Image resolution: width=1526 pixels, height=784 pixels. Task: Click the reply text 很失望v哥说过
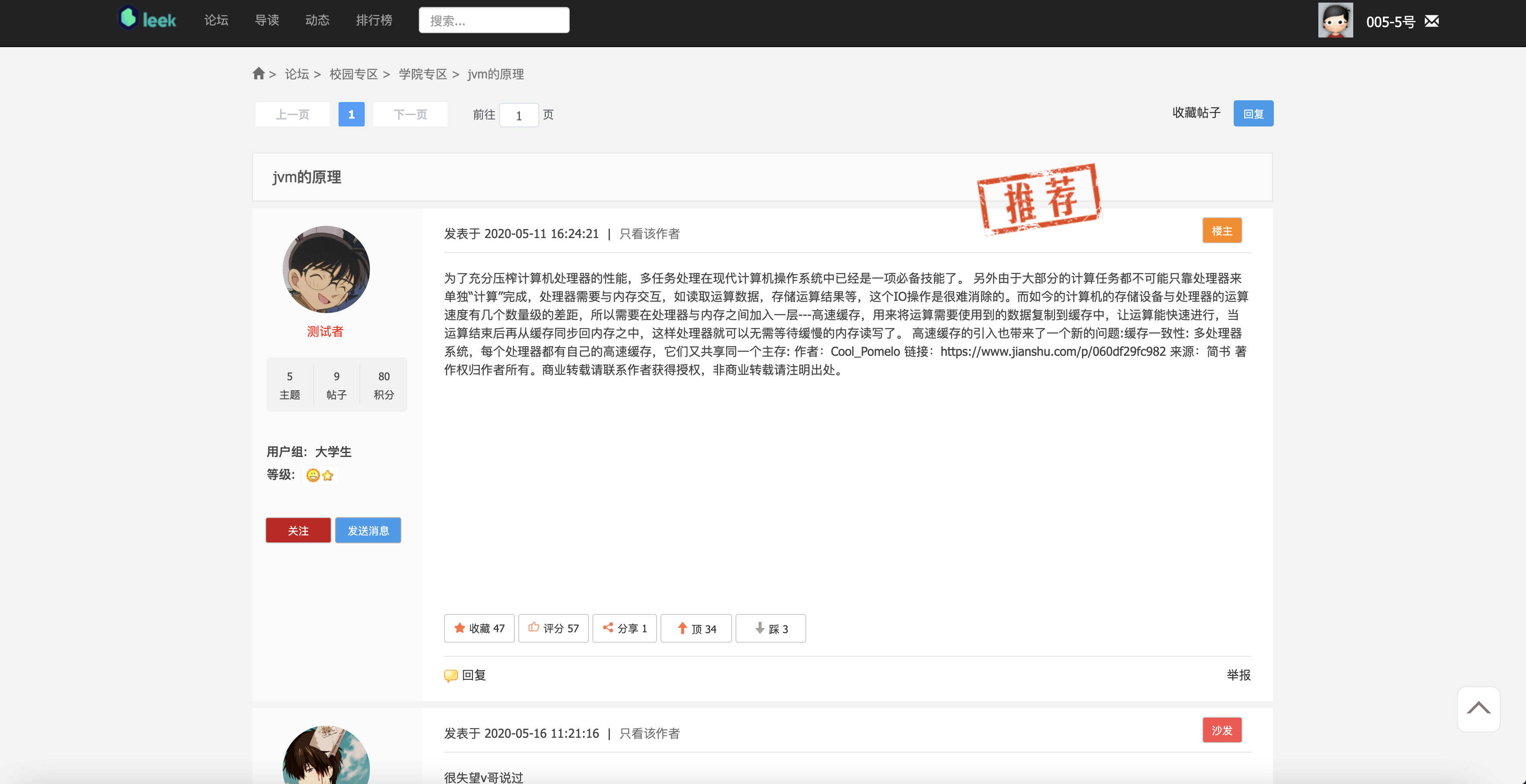483,777
